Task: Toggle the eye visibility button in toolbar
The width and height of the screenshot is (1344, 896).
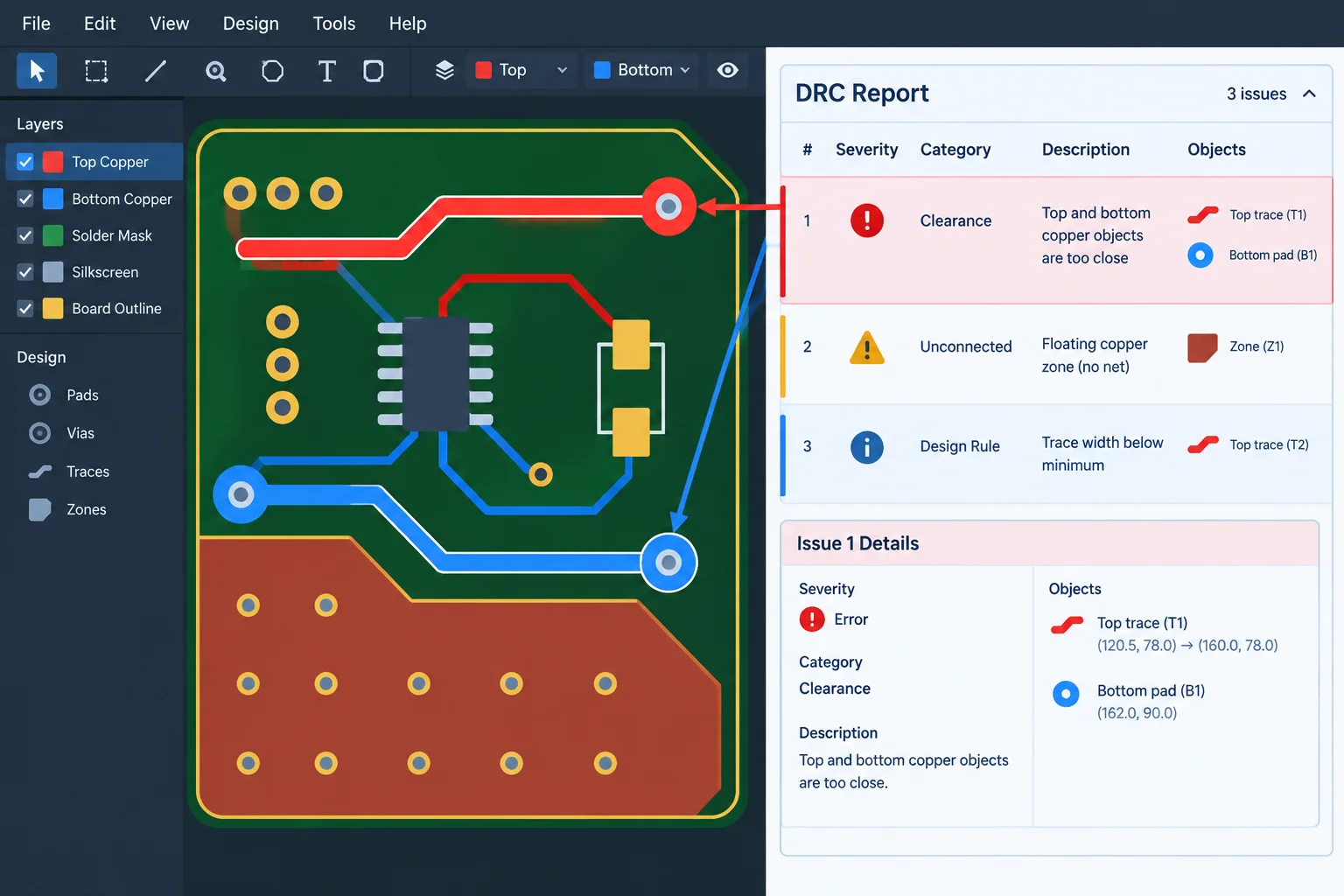Action: [727, 70]
